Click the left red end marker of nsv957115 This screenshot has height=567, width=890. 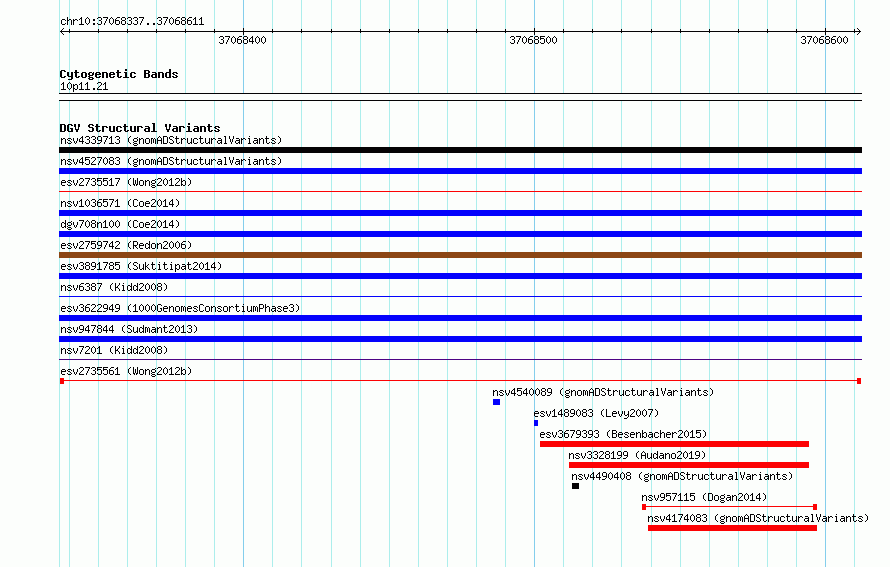(x=644, y=507)
